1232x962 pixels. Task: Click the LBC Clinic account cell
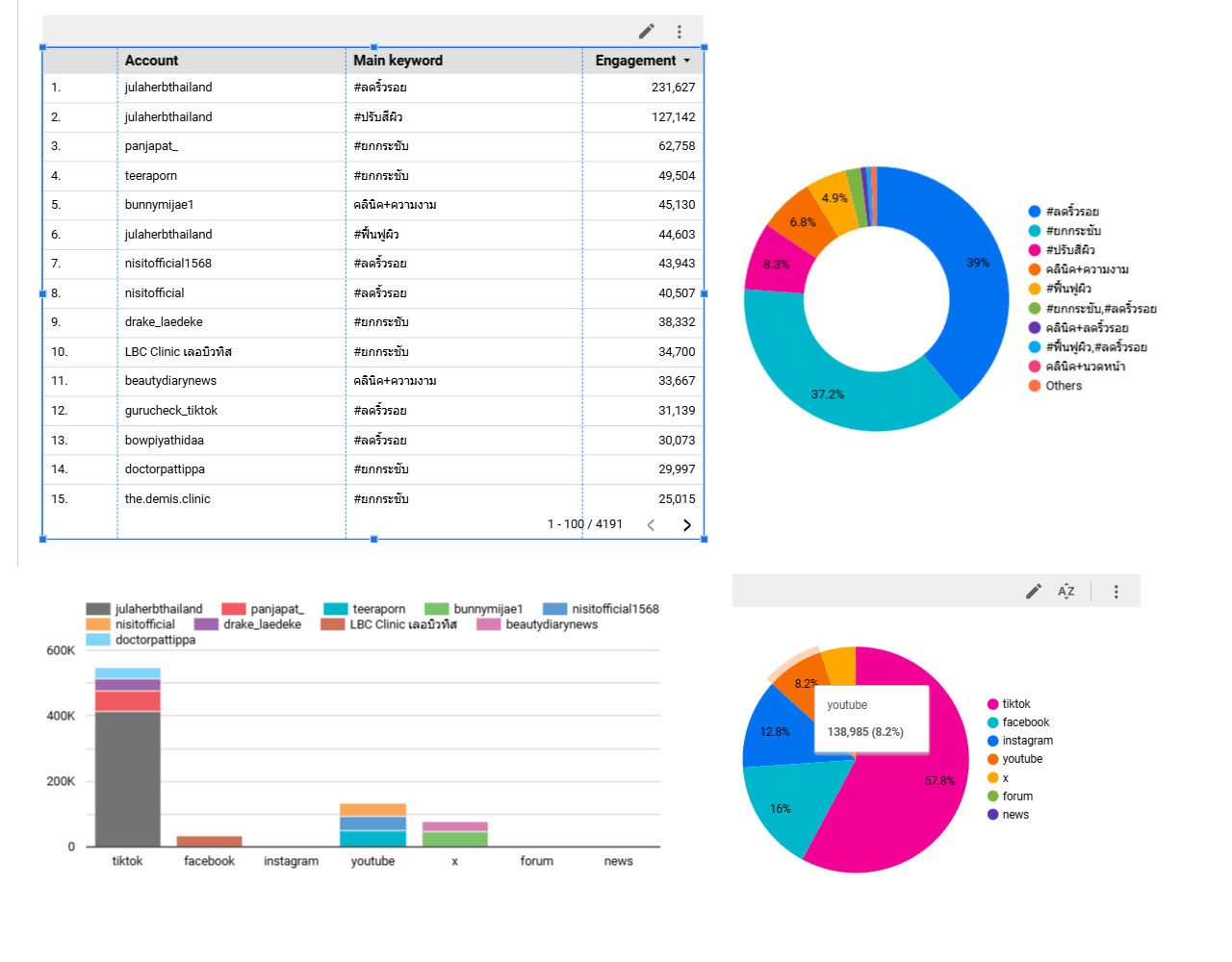coord(178,352)
